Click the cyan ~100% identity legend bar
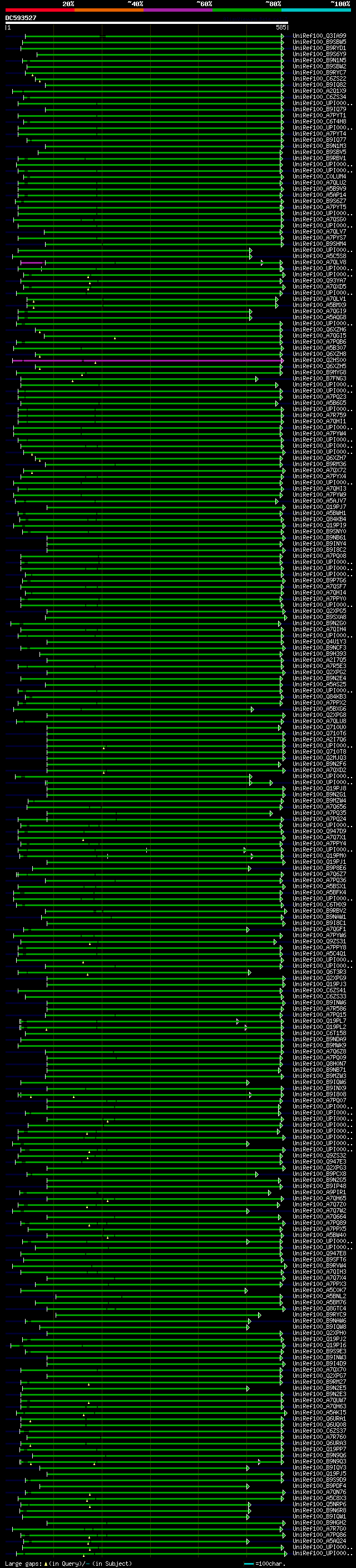Viewport: 356px width, 1568px height. [317, 10]
